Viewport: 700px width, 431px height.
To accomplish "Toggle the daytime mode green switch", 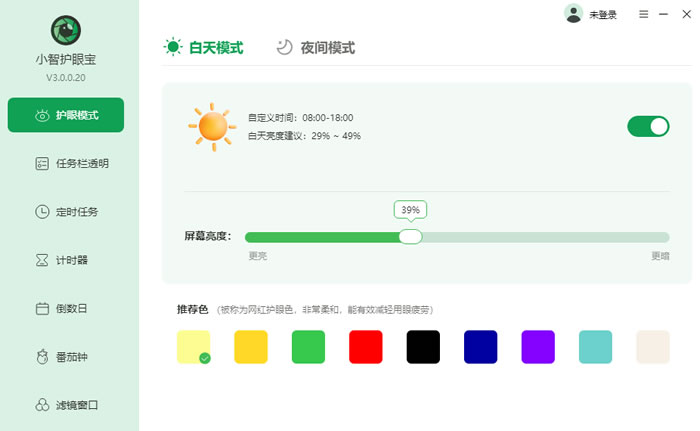I will pyautogui.click(x=648, y=126).
